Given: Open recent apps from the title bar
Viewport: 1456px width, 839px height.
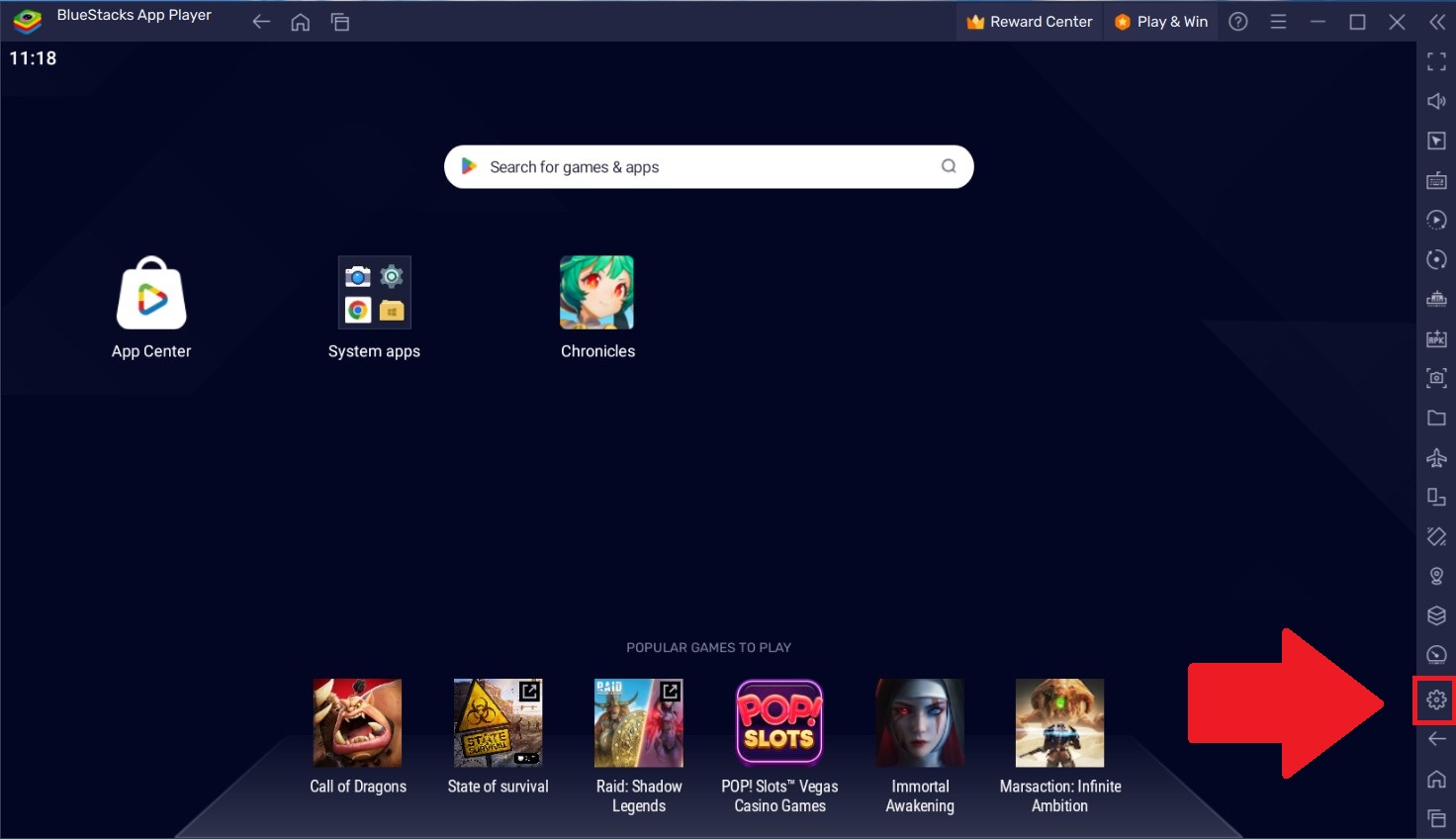Looking at the screenshot, I should click(x=340, y=22).
